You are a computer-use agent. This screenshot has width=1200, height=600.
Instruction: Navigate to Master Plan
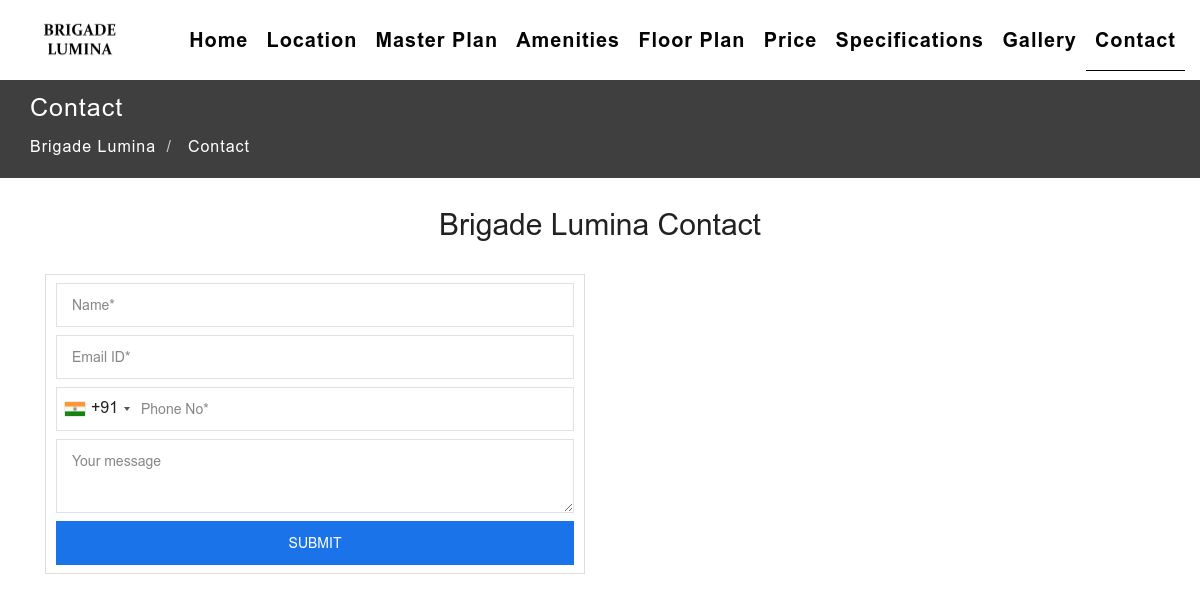[436, 40]
